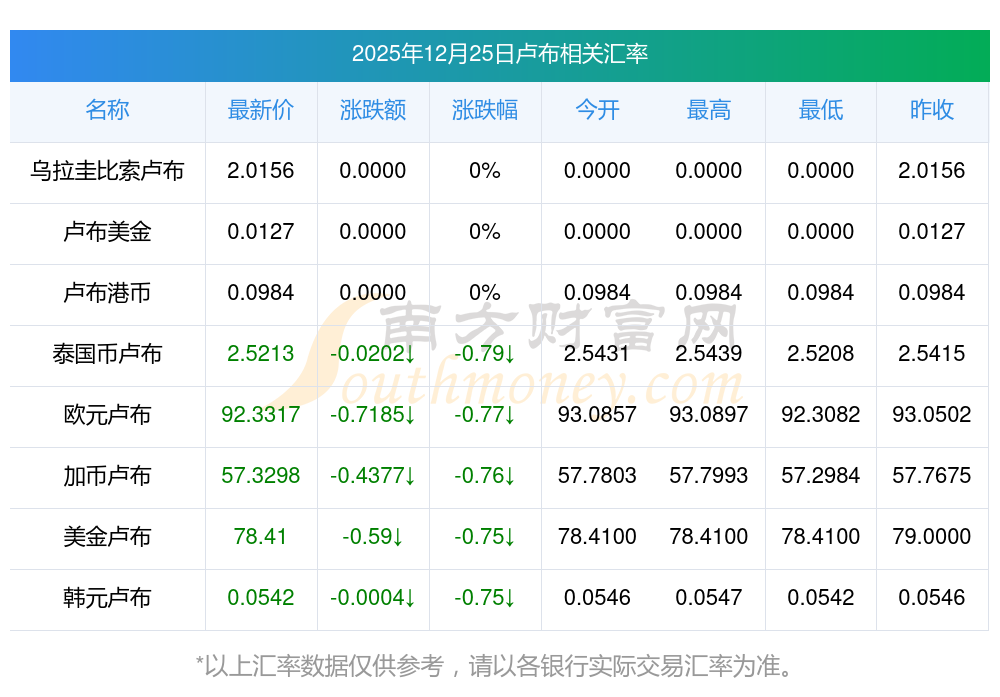Image resolution: width=1000 pixels, height=697 pixels.
Task: Open the 卢布美金 currency pair
Action: (107, 232)
